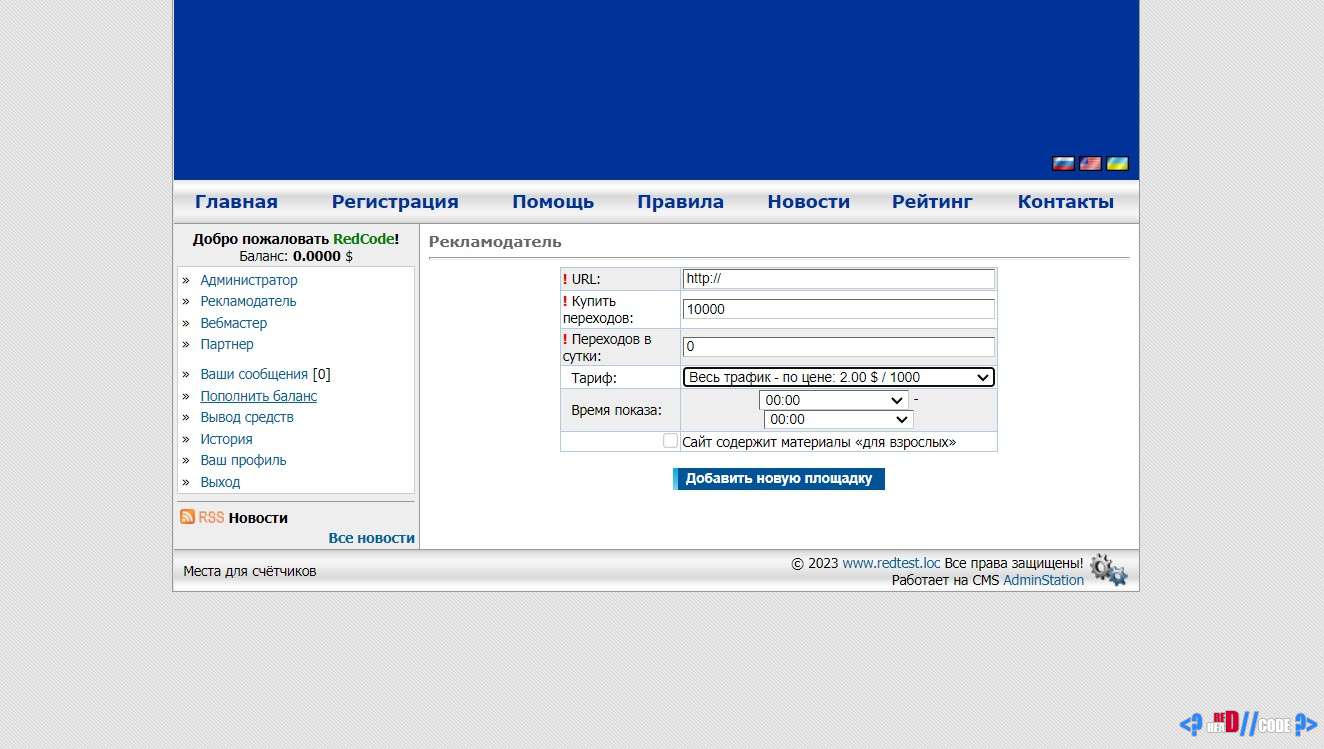The image size is (1324, 749).
Task: Open the Контакты menu item
Action: (1065, 202)
